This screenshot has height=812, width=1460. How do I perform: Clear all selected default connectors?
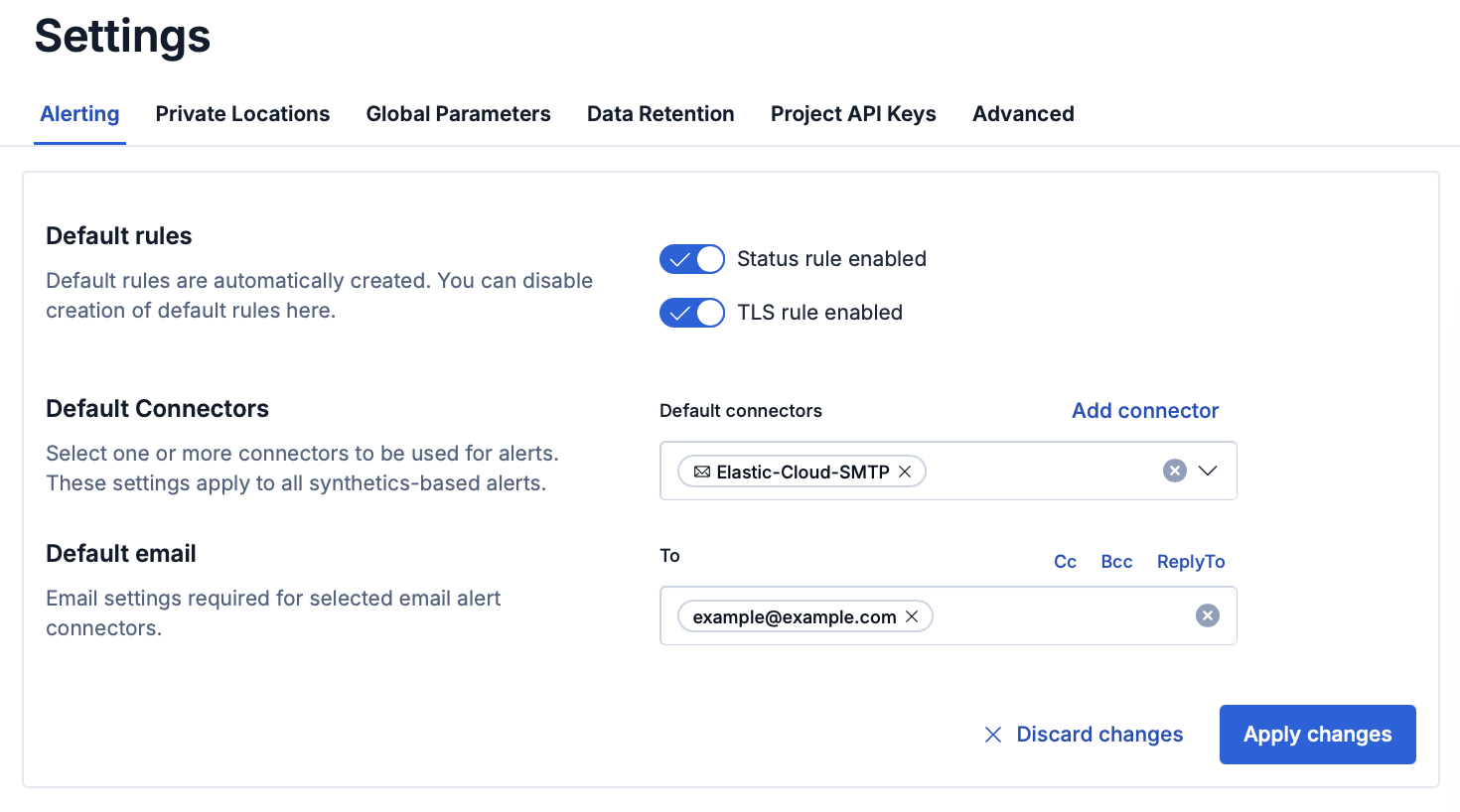[x=1175, y=471]
